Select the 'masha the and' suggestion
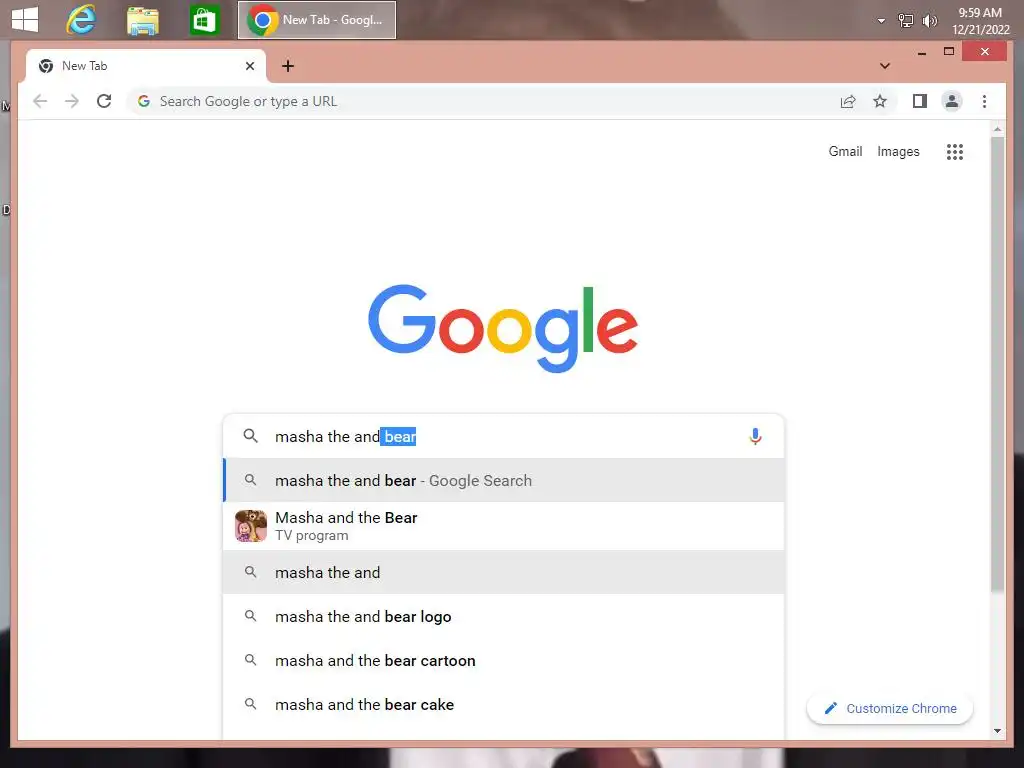This screenshot has height=768, width=1024. click(504, 573)
